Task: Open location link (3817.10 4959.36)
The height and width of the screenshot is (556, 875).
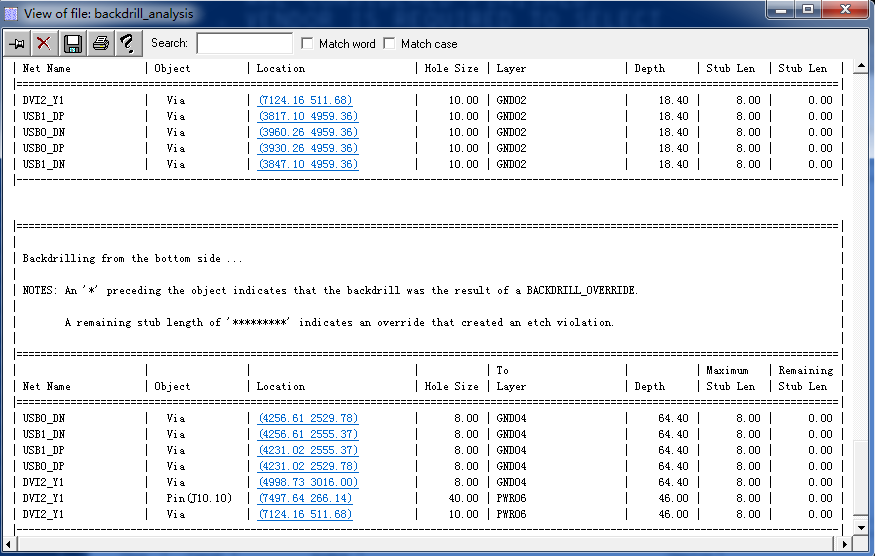Action: click(x=308, y=116)
